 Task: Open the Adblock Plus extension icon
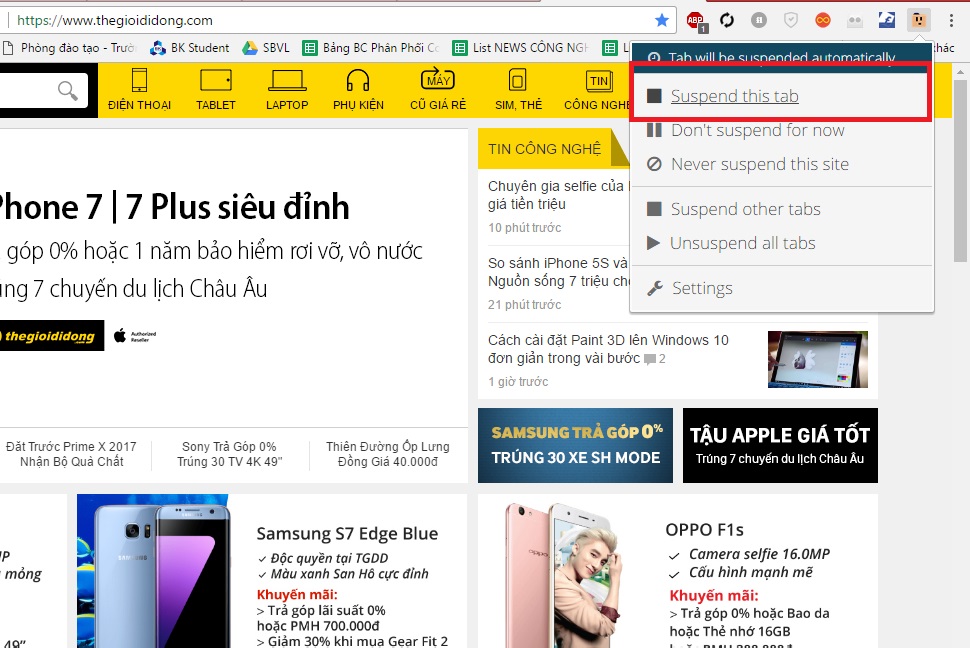[x=697, y=21]
